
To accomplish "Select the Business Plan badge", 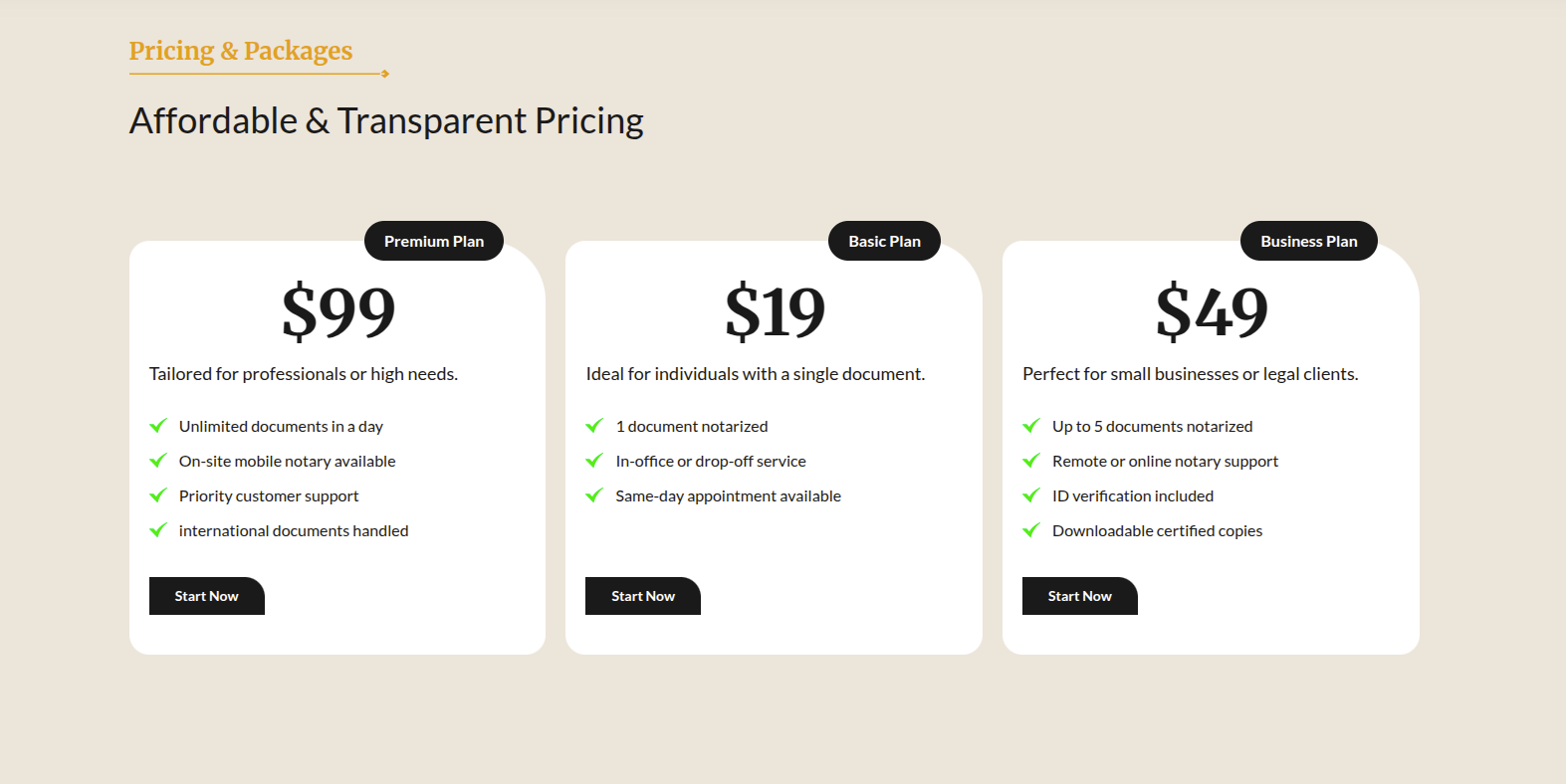I will pos(1308,241).
